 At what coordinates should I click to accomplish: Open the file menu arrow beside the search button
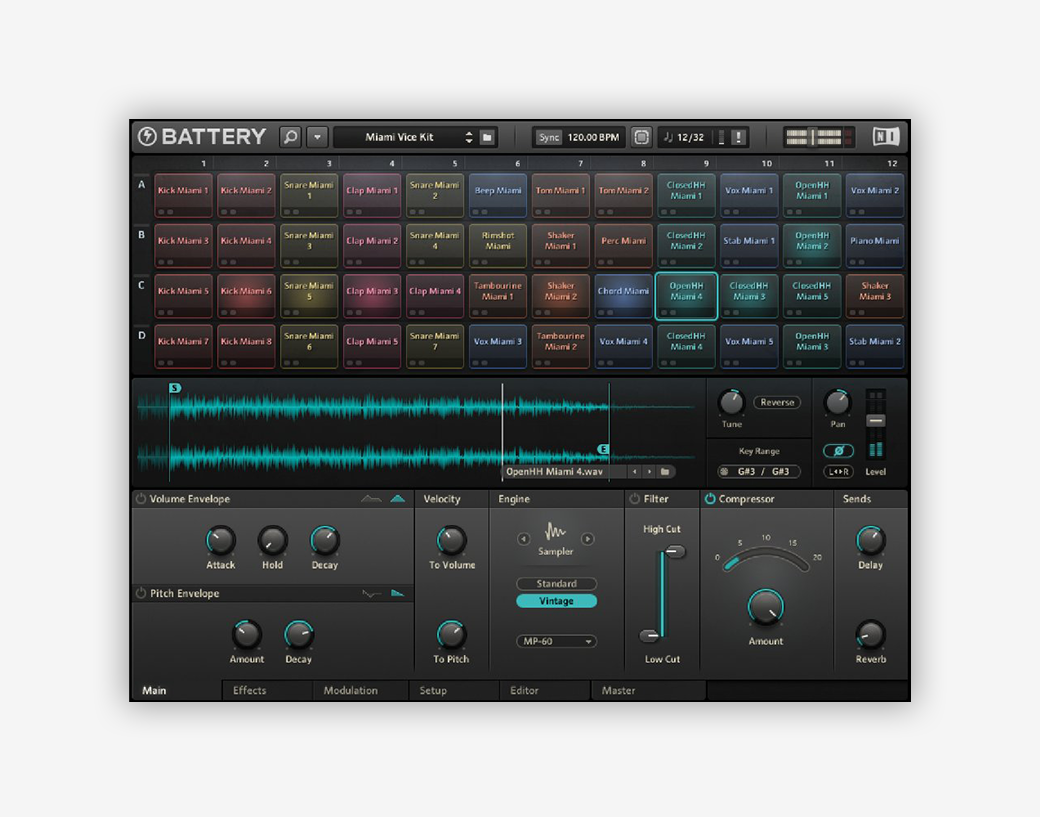point(318,137)
